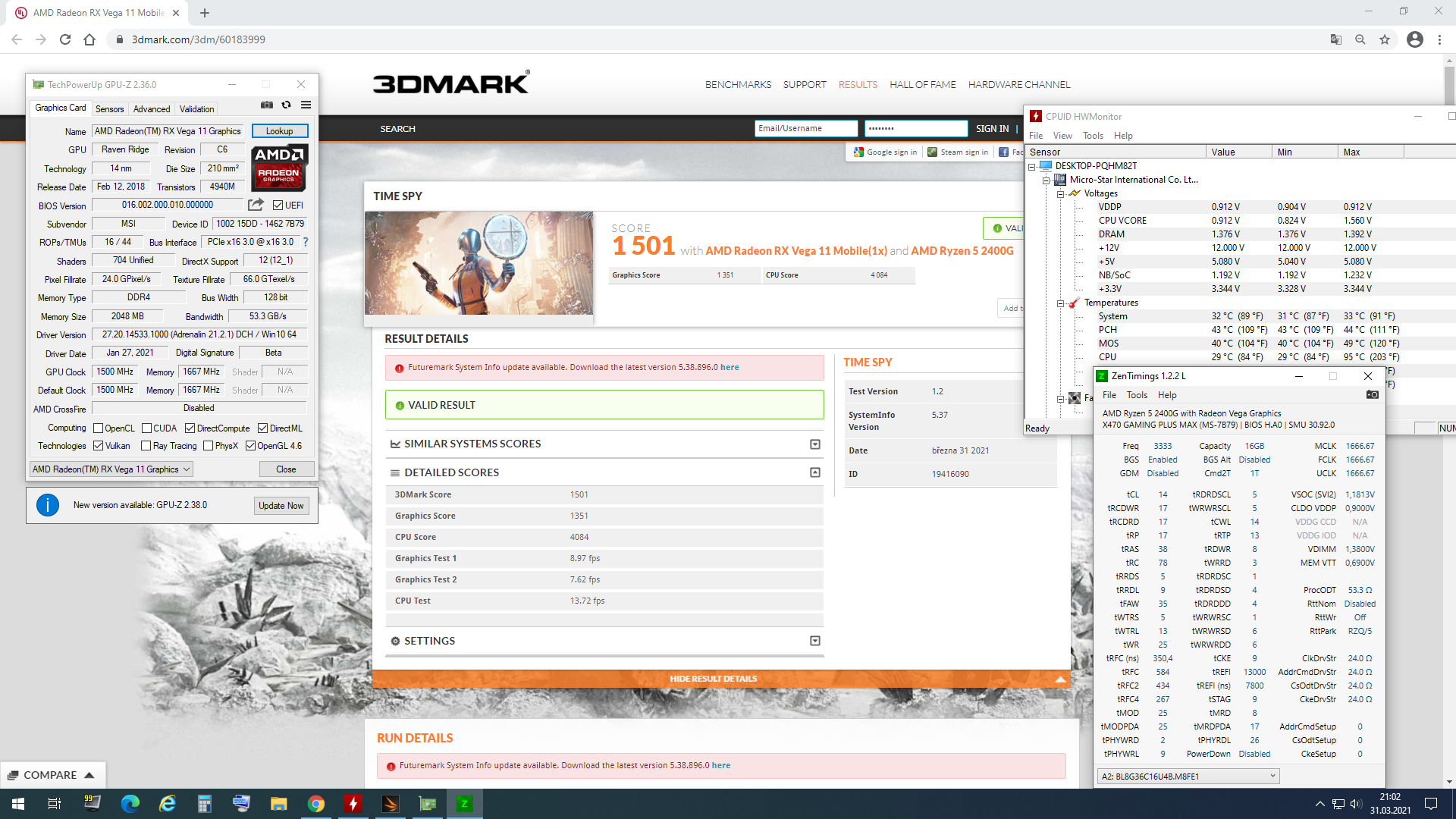
Task: Open HWMonitor Tools menu
Action: pos(1093,136)
